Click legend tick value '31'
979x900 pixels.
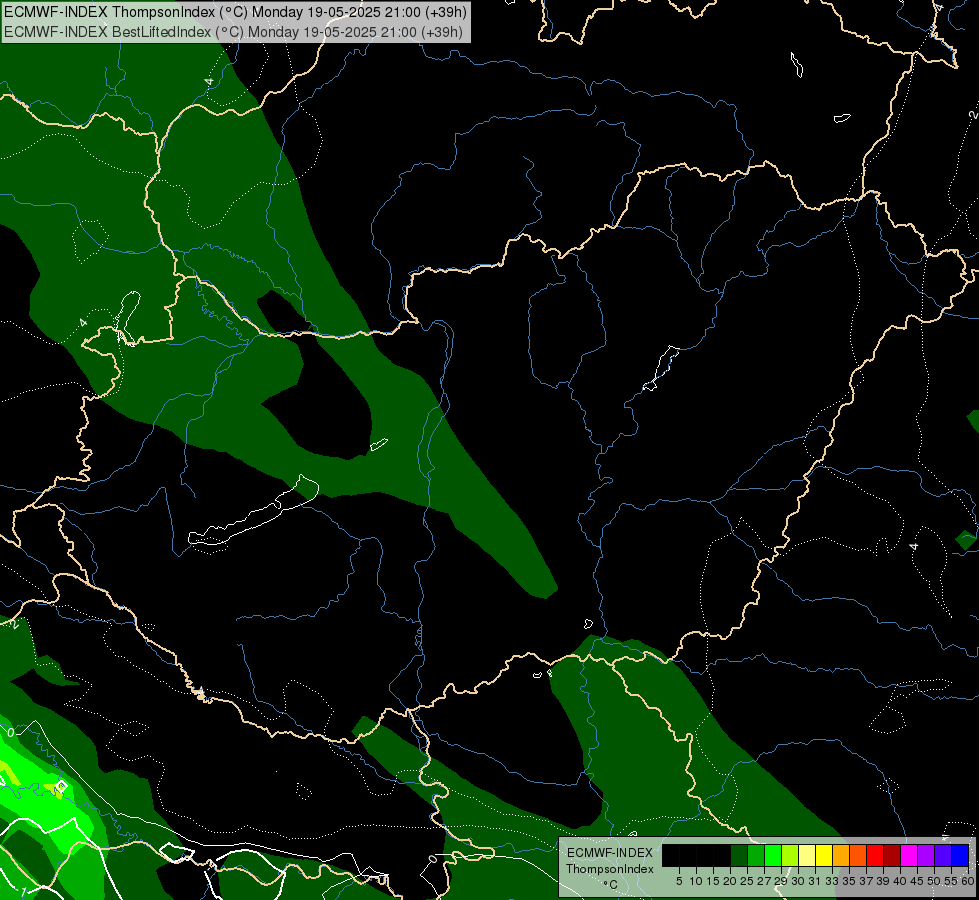pos(815,881)
